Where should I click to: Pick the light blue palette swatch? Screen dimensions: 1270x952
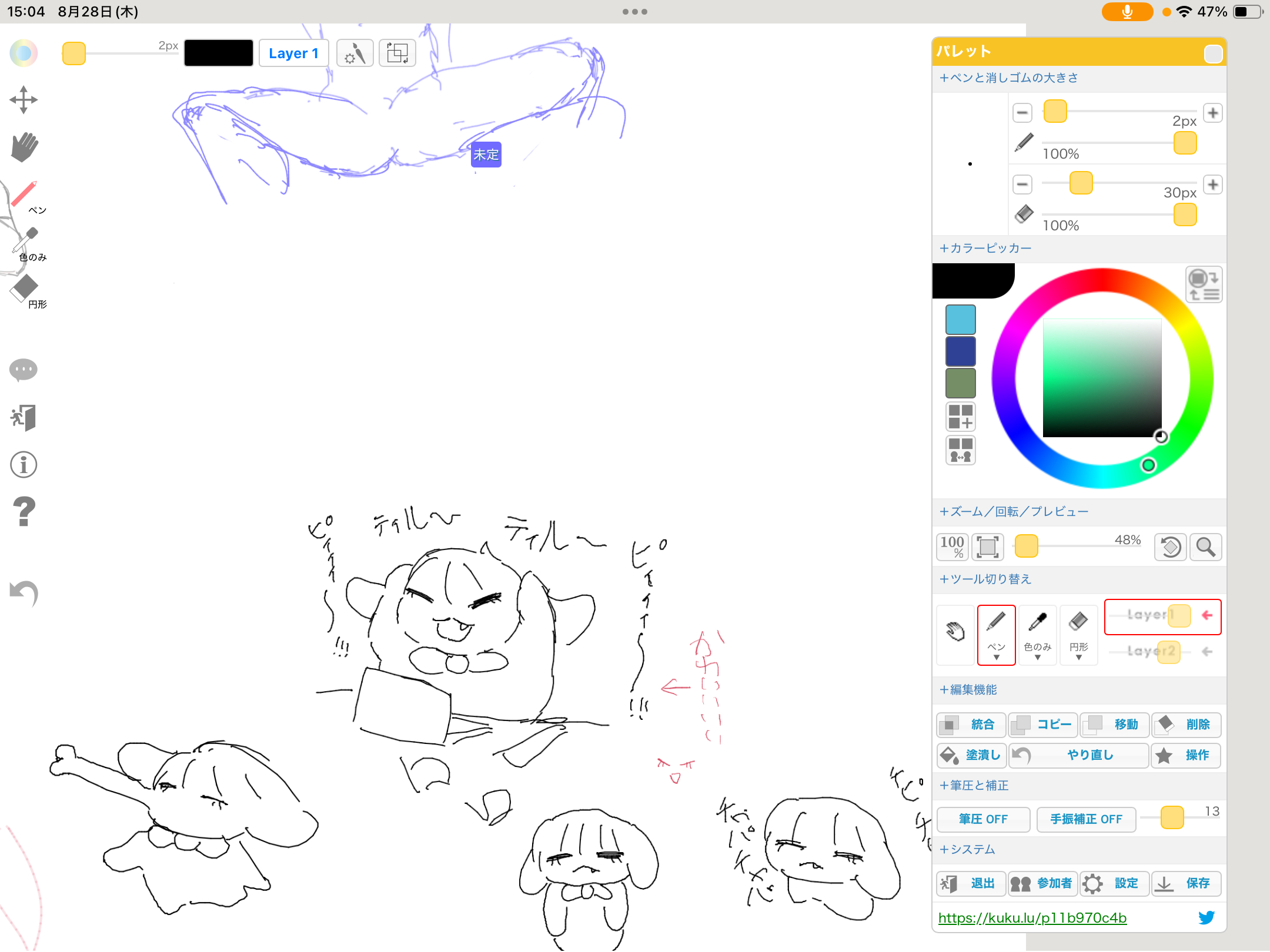tap(961, 320)
